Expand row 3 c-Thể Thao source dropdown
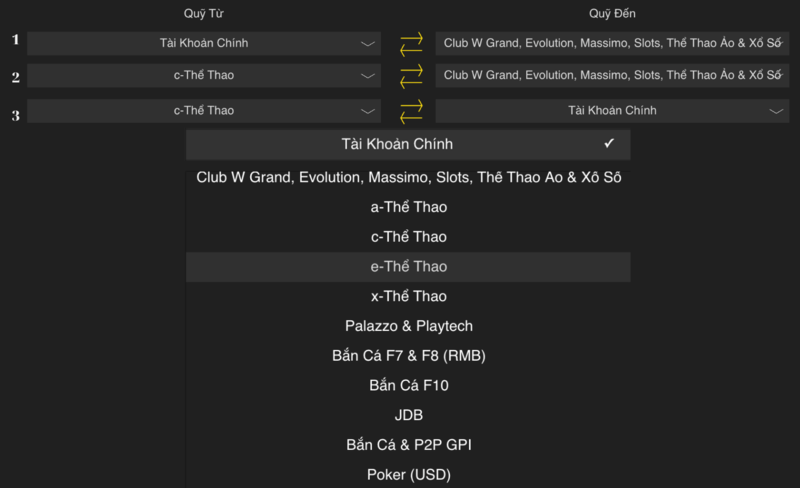The width and height of the screenshot is (800, 488). tap(368, 111)
